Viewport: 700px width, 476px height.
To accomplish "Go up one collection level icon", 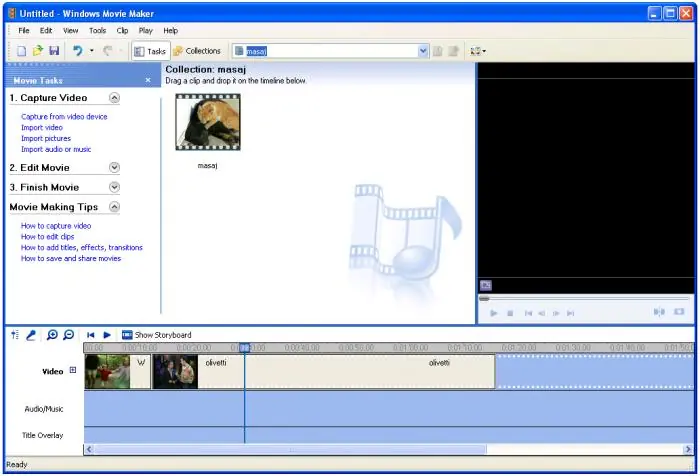I will pos(438,51).
